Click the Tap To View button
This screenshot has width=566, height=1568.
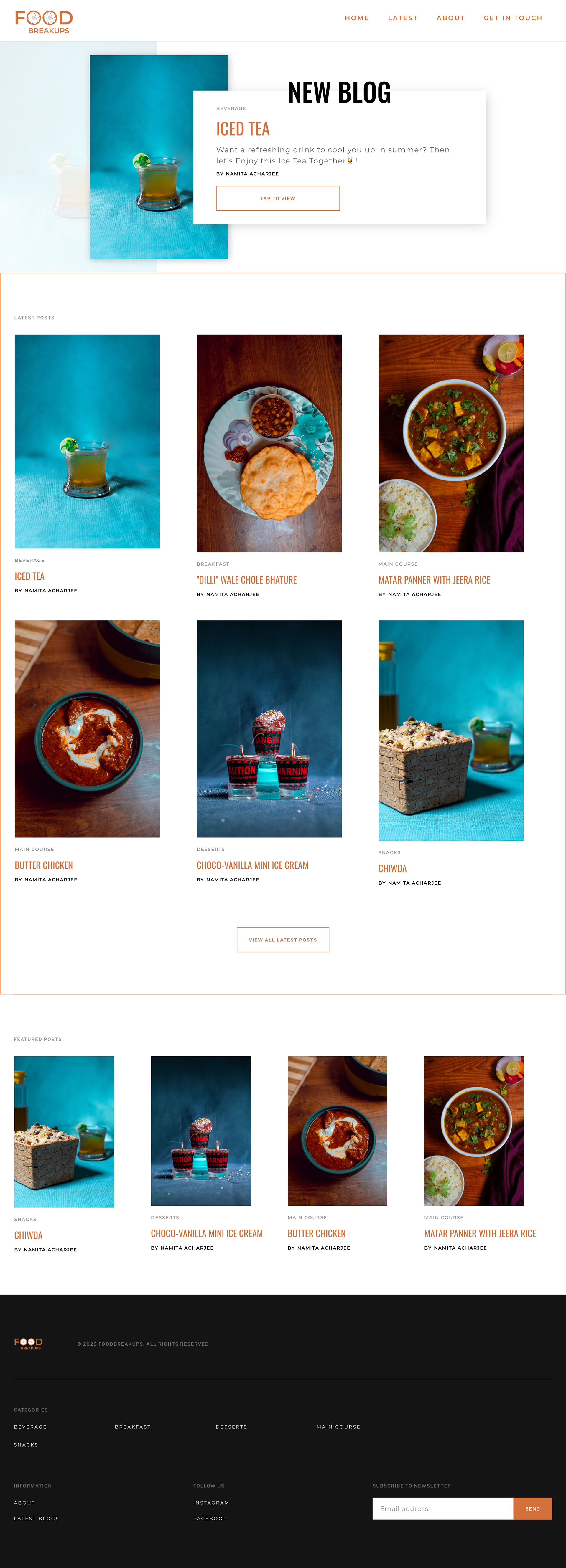(x=278, y=199)
